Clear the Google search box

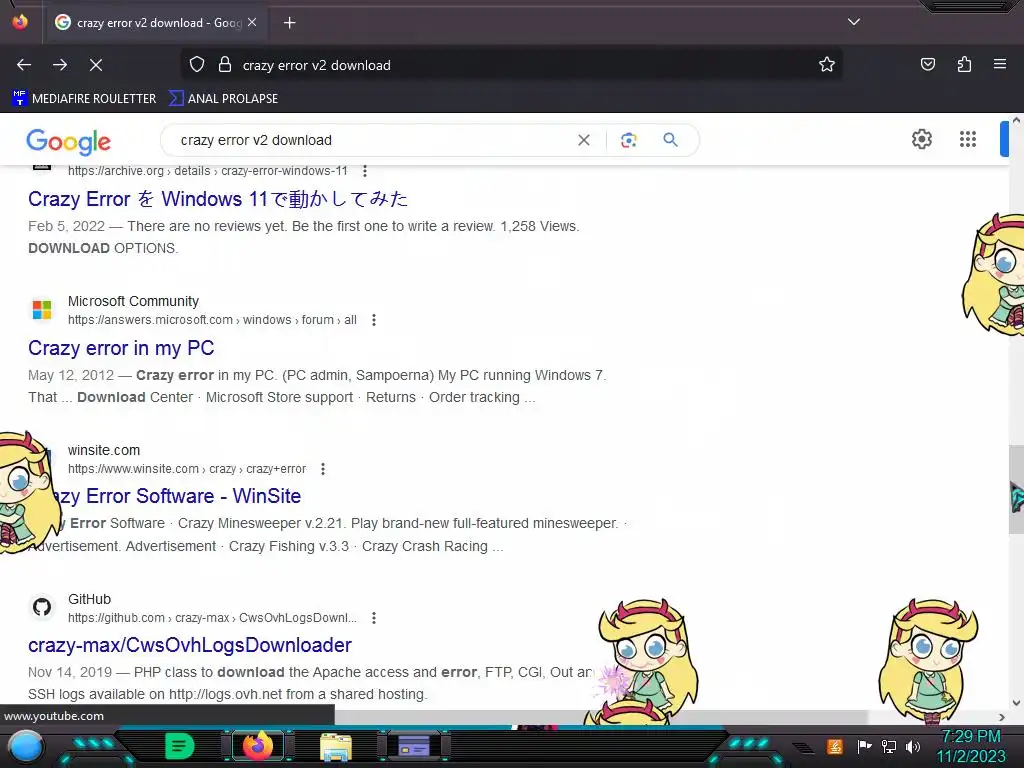584,140
